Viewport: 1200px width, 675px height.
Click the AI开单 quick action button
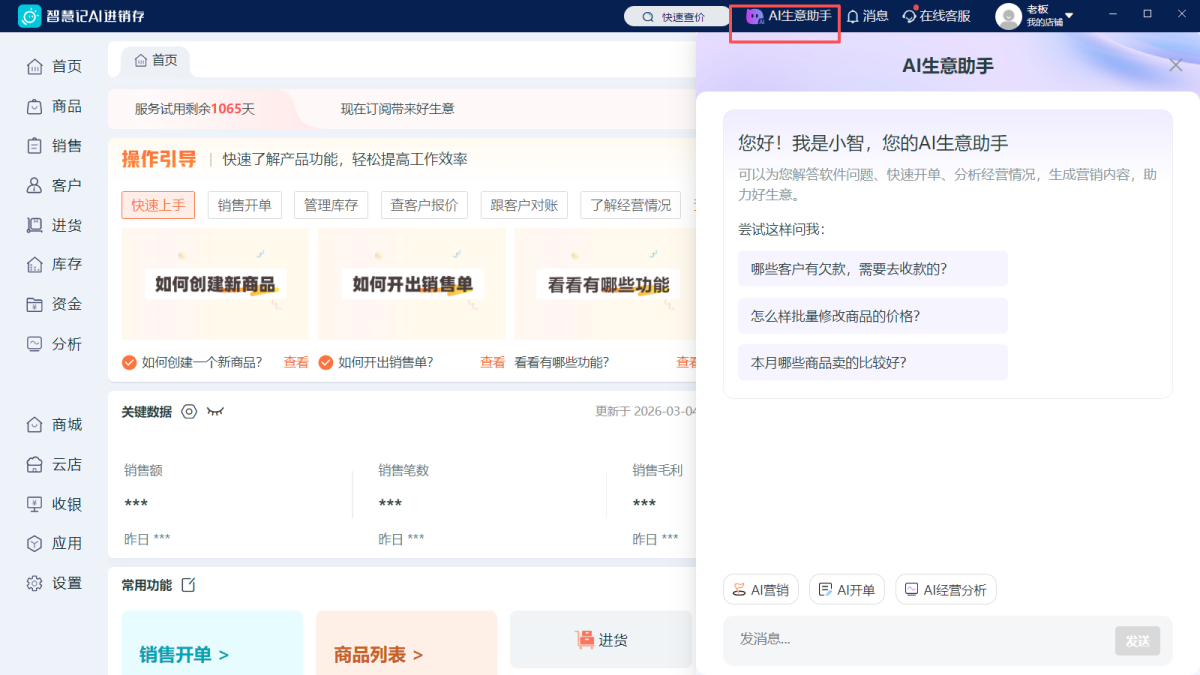coord(847,590)
